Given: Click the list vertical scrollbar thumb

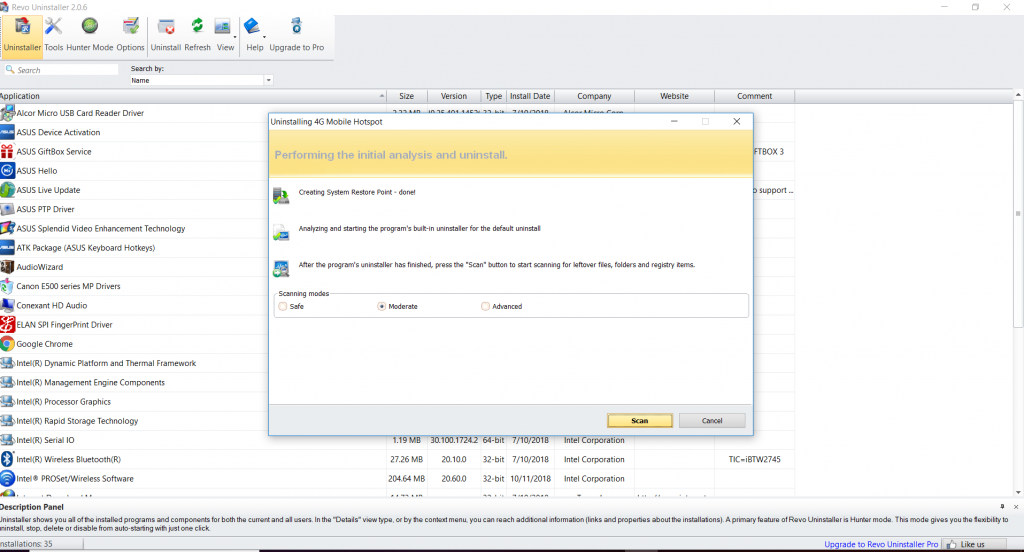Looking at the screenshot, I should tap(1017, 214).
